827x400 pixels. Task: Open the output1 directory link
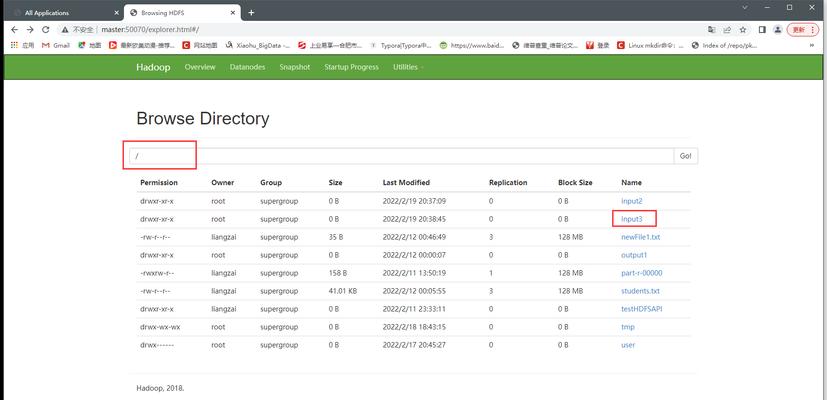click(x=634, y=255)
